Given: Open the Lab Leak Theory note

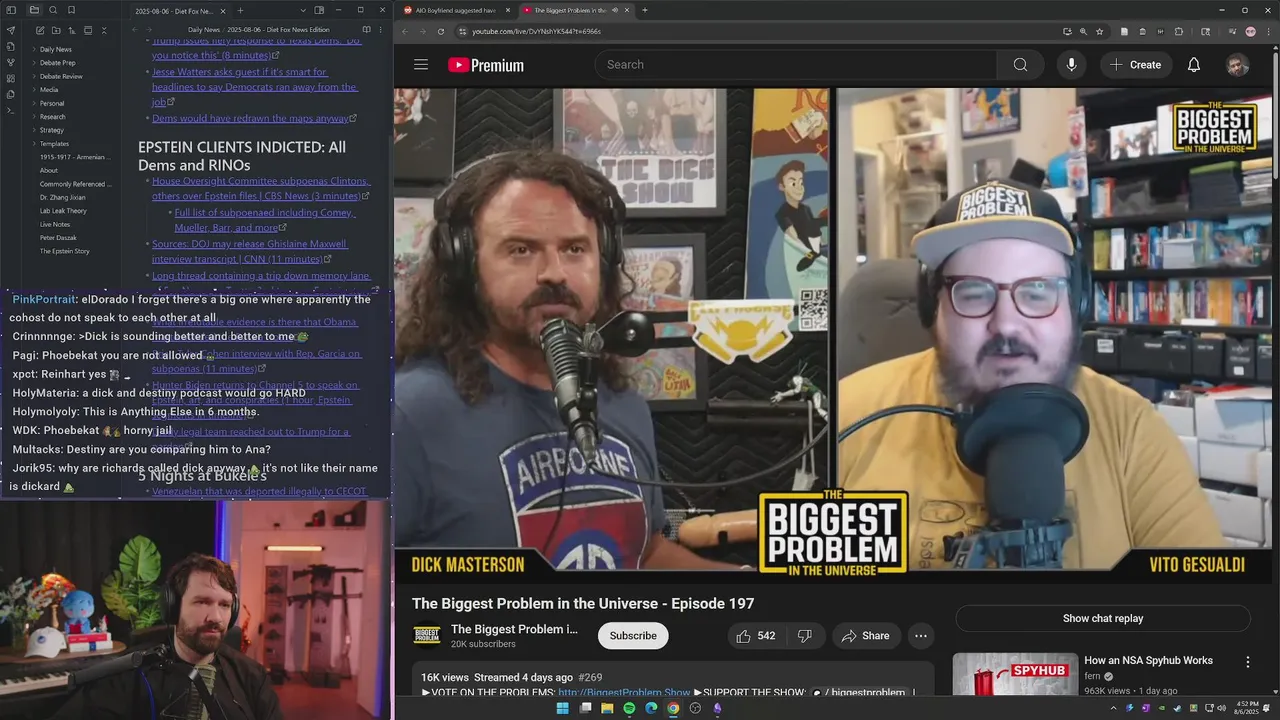Looking at the screenshot, I should click(63, 211).
